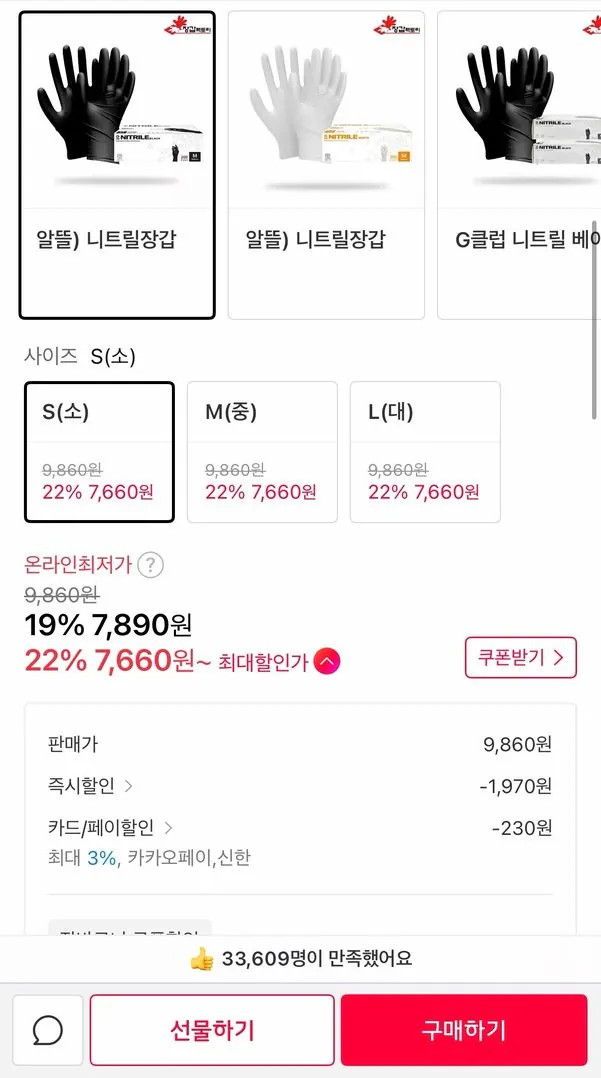This screenshot has height=1078, width=601.
Task: Select the M(중) size option
Action: 262,450
